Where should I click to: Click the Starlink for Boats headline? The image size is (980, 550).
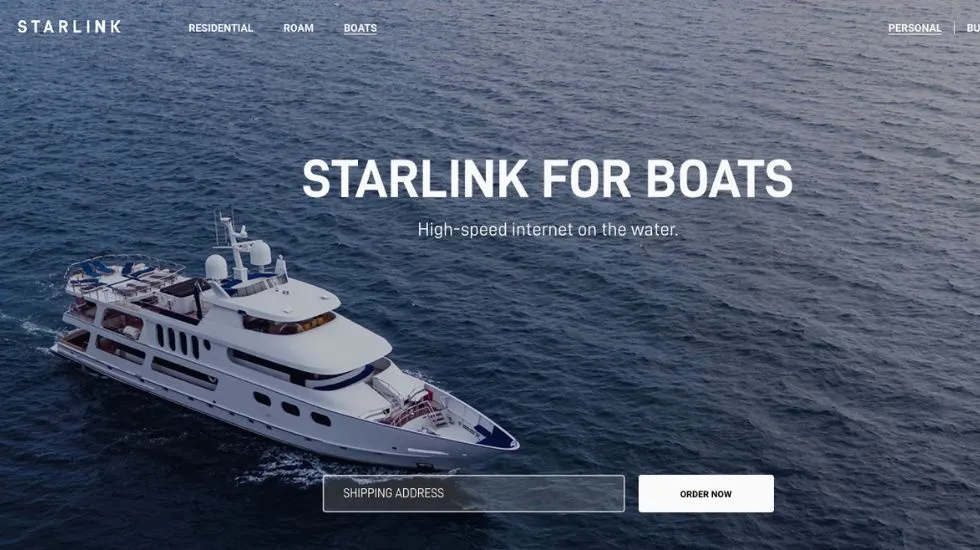click(548, 179)
